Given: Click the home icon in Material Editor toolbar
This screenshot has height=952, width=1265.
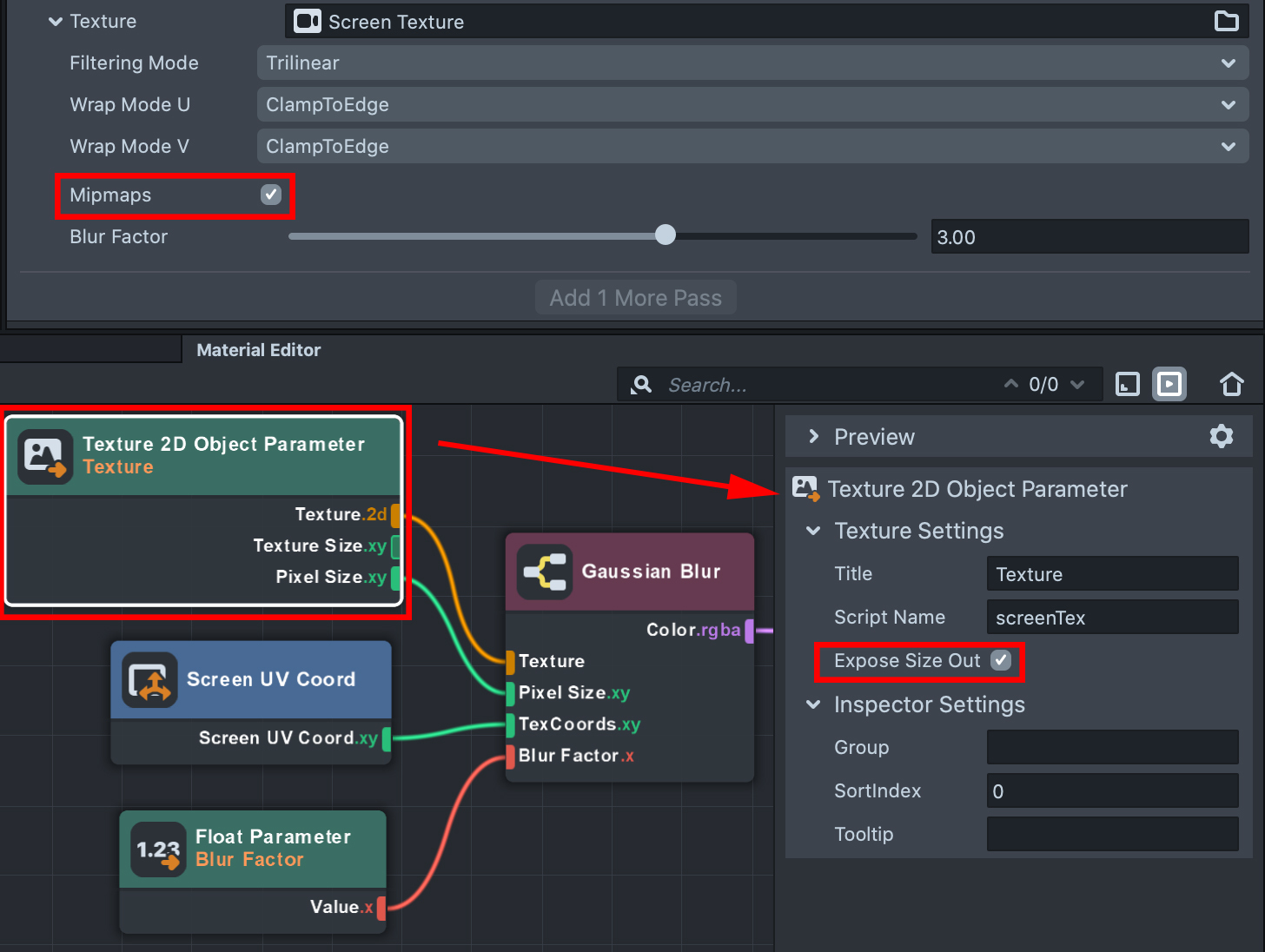Looking at the screenshot, I should point(1231,384).
